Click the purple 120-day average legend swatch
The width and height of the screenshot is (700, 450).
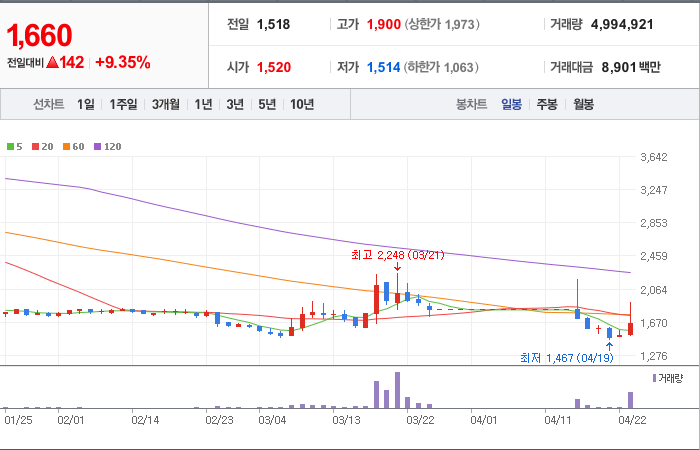pyautogui.click(x=98, y=146)
